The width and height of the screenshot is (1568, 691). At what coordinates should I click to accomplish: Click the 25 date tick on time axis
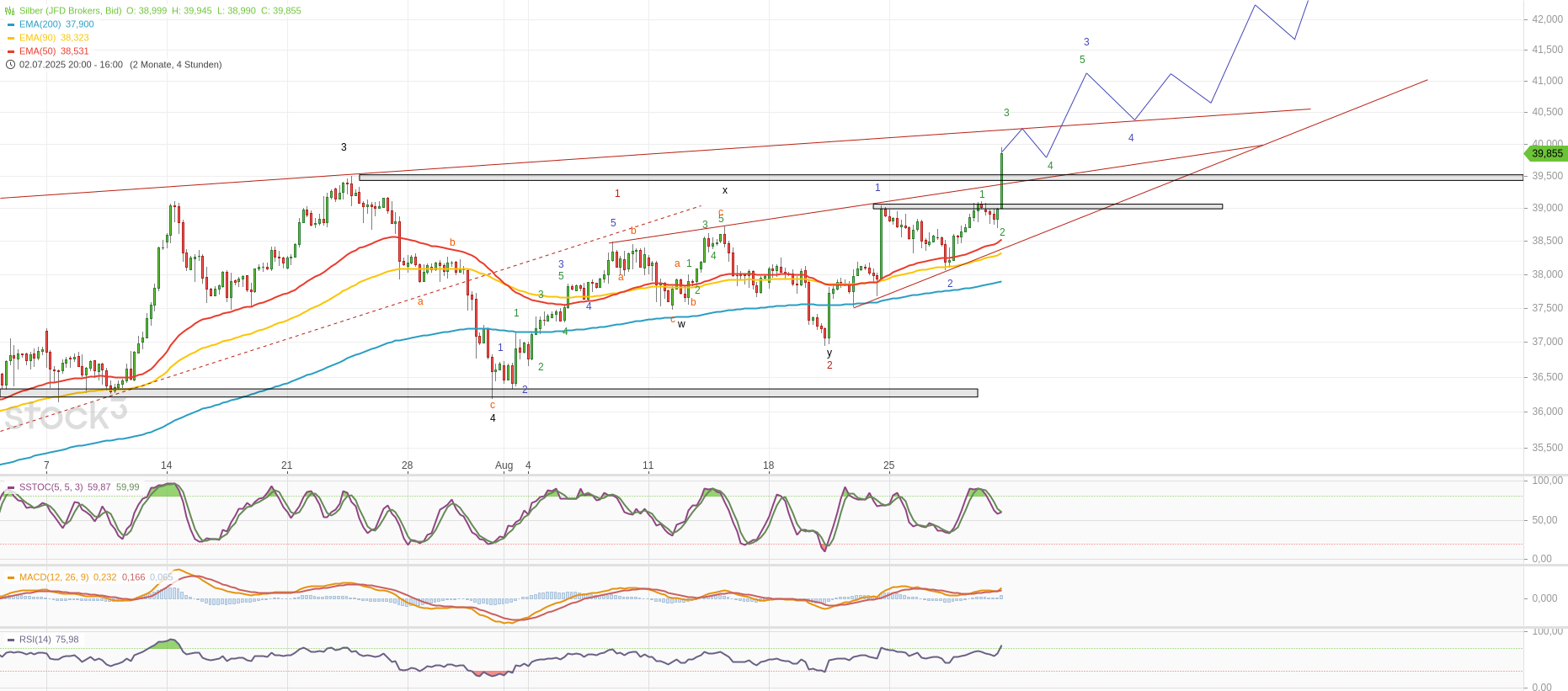pyautogui.click(x=888, y=465)
